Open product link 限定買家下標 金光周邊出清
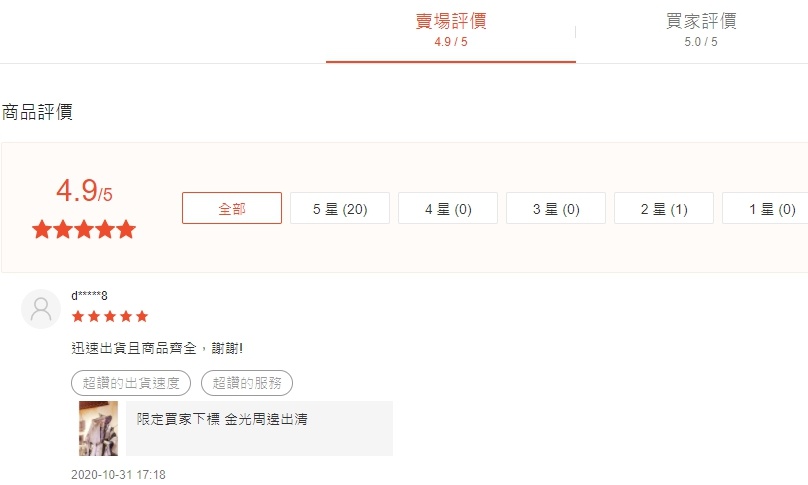 222,419
